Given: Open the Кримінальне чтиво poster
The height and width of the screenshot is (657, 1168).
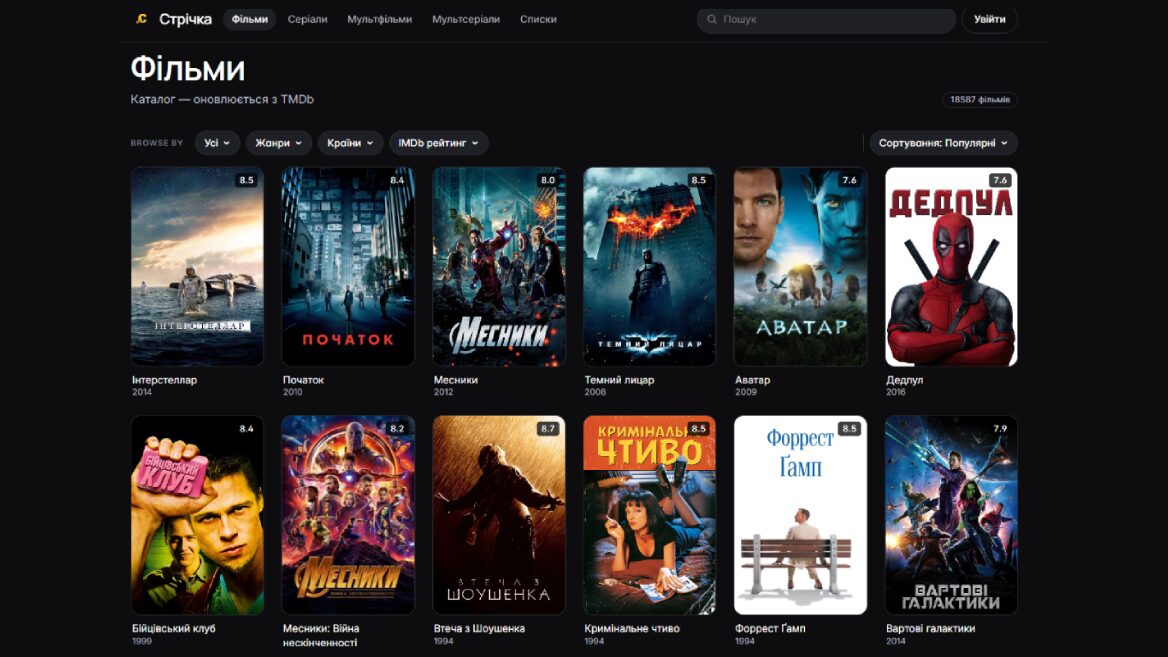Looking at the screenshot, I should [650, 515].
